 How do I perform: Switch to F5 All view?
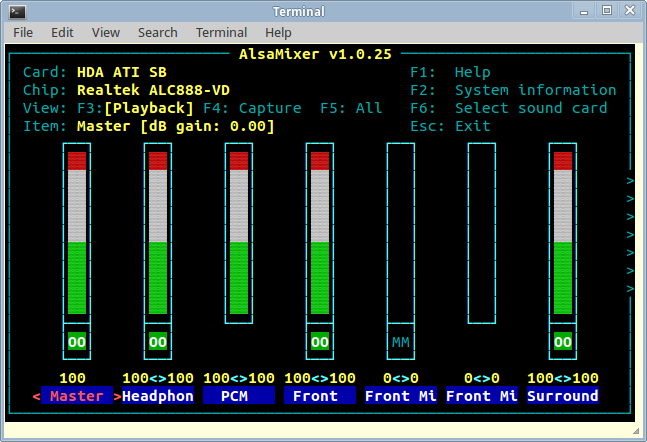pos(351,108)
